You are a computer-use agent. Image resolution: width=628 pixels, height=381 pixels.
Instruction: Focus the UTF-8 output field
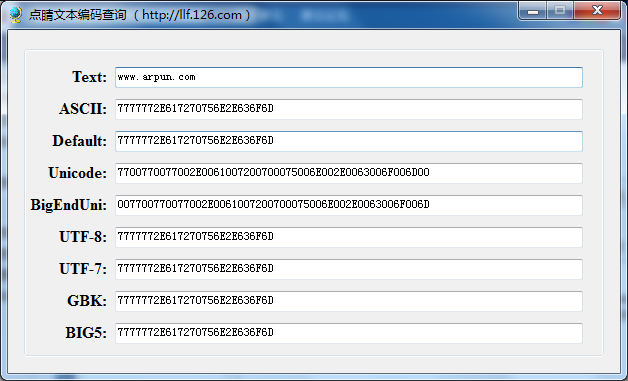pyautogui.click(x=349, y=237)
